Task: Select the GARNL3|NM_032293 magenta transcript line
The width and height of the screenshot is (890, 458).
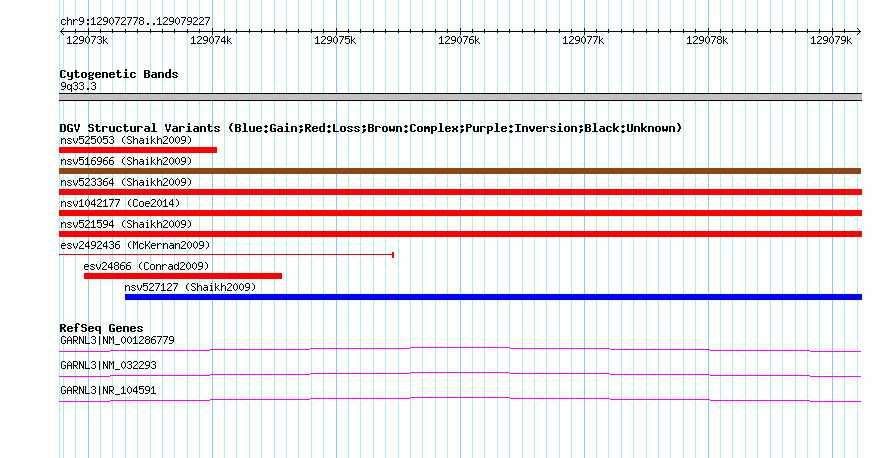Action: (460, 374)
